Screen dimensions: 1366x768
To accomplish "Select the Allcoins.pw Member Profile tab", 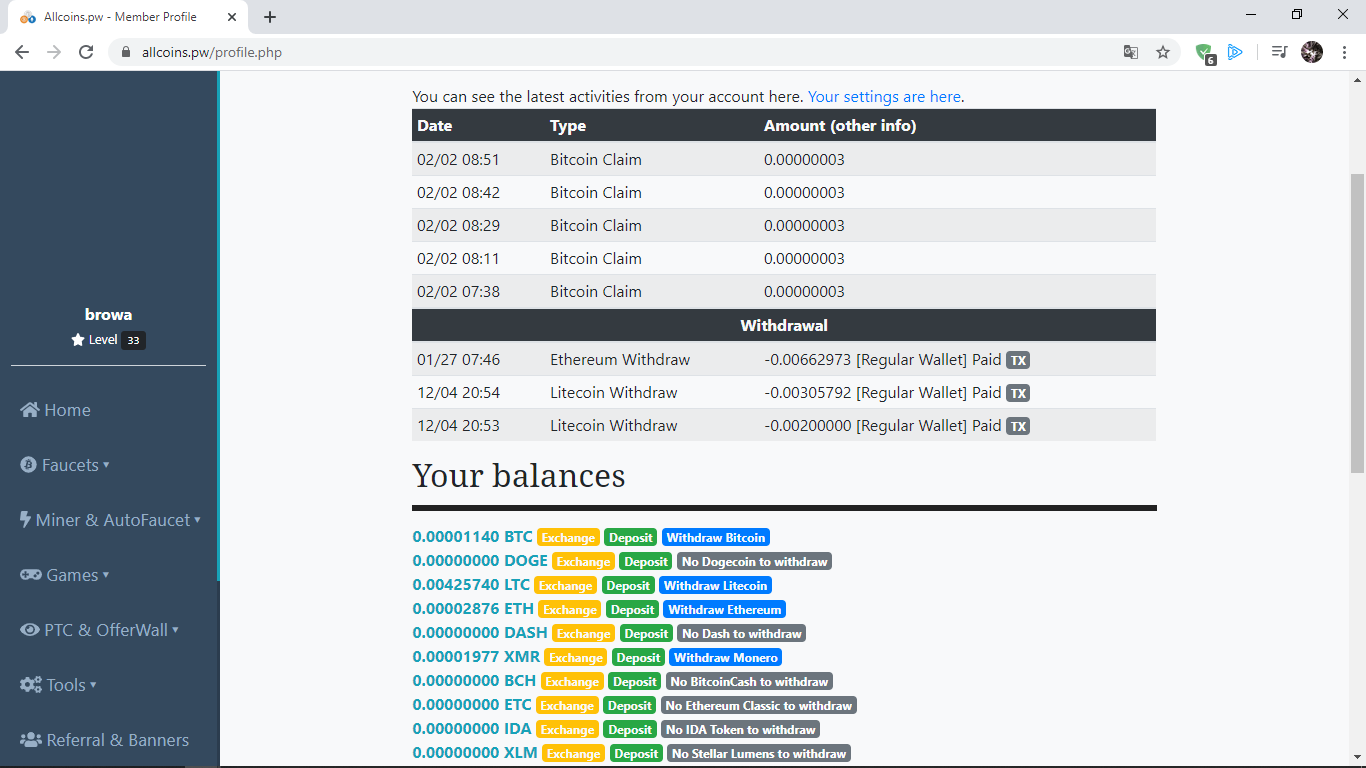I will (130, 17).
